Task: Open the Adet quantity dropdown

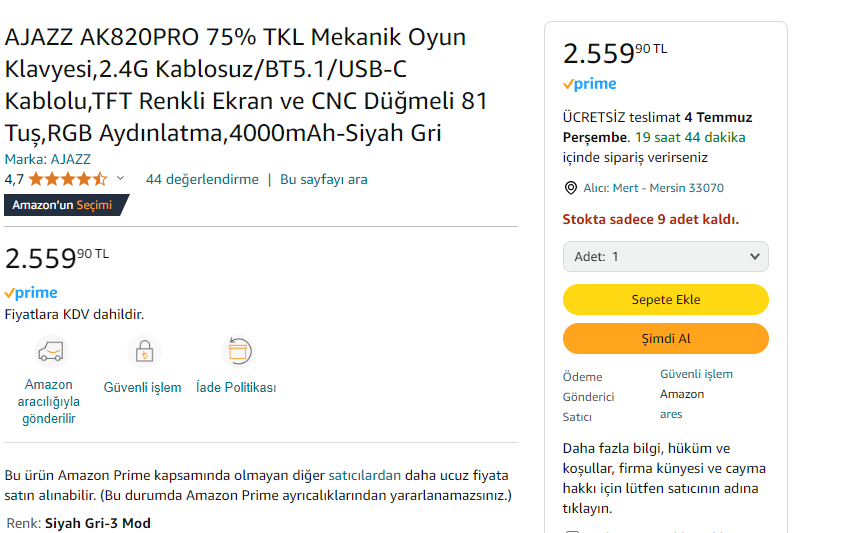Action: 666,256
